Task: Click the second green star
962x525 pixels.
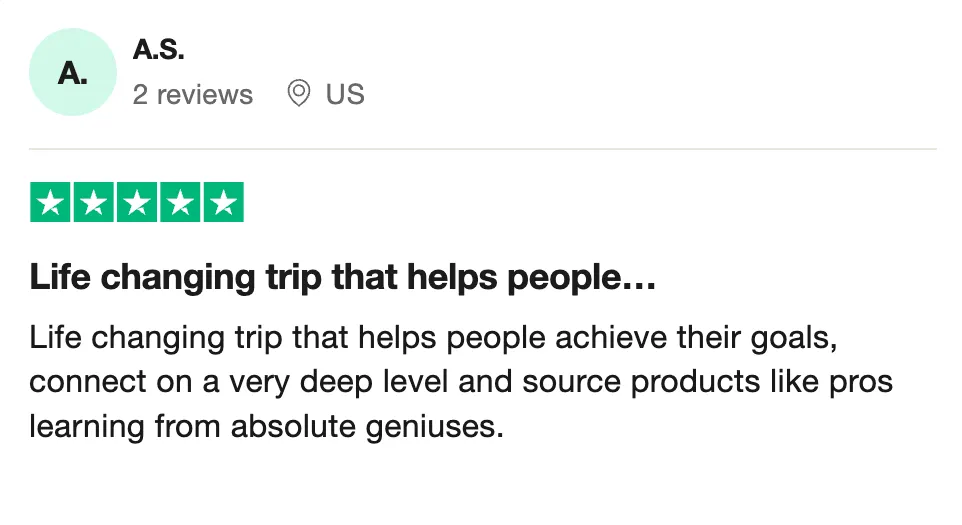Action: click(x=93, y=203)
